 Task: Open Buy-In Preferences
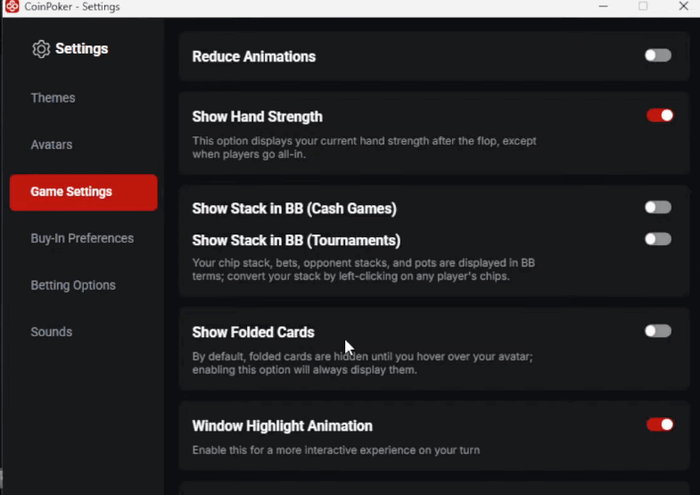82,238
